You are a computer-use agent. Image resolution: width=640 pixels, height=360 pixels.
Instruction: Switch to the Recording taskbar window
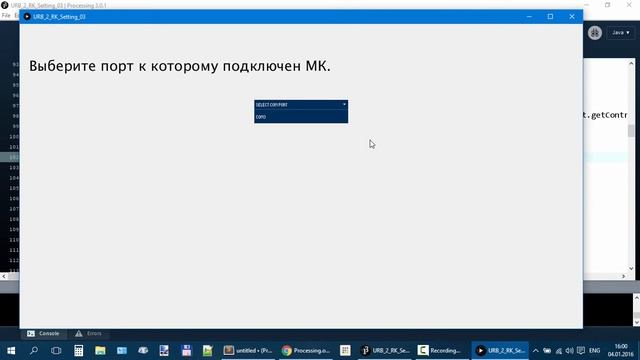441,351
